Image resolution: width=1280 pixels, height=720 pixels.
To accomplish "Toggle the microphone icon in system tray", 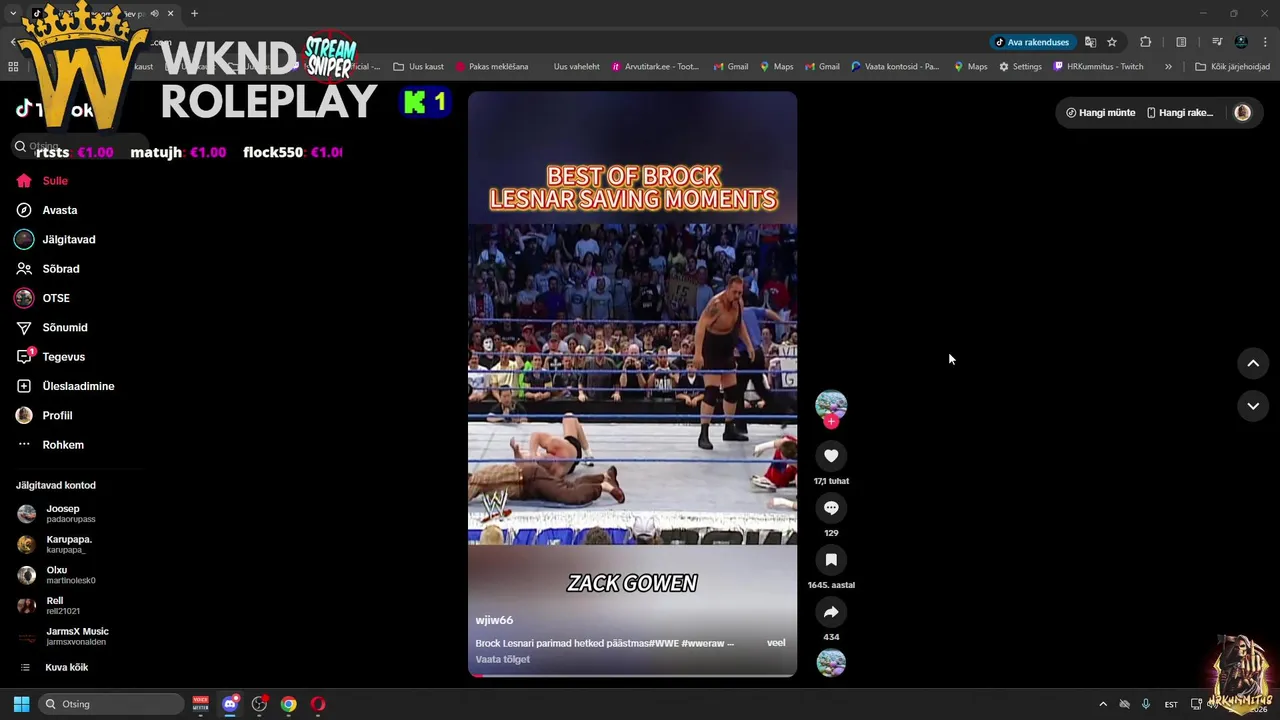I will click(1146, 704).
